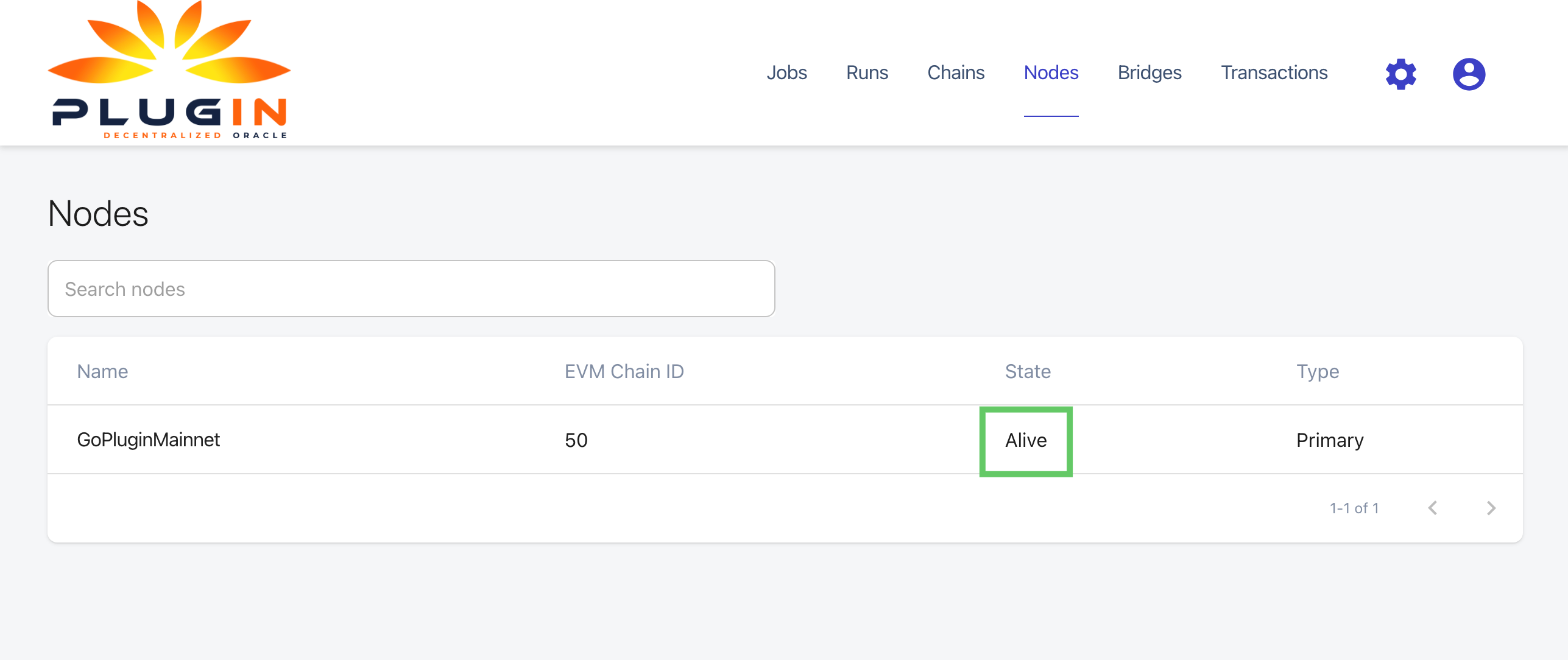Screen dimensions: 1568x660
Task: Click the chain ID value 50
Action: (x=576, y=440)
